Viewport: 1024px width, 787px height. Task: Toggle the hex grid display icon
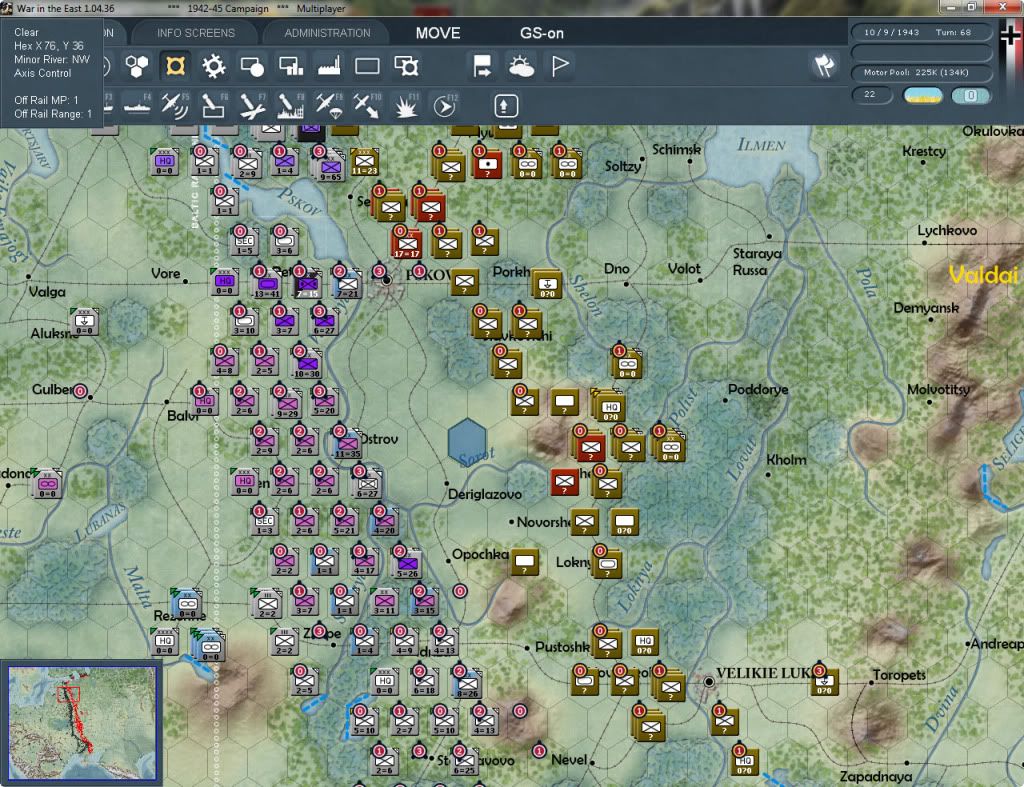[x=137, y=66]
